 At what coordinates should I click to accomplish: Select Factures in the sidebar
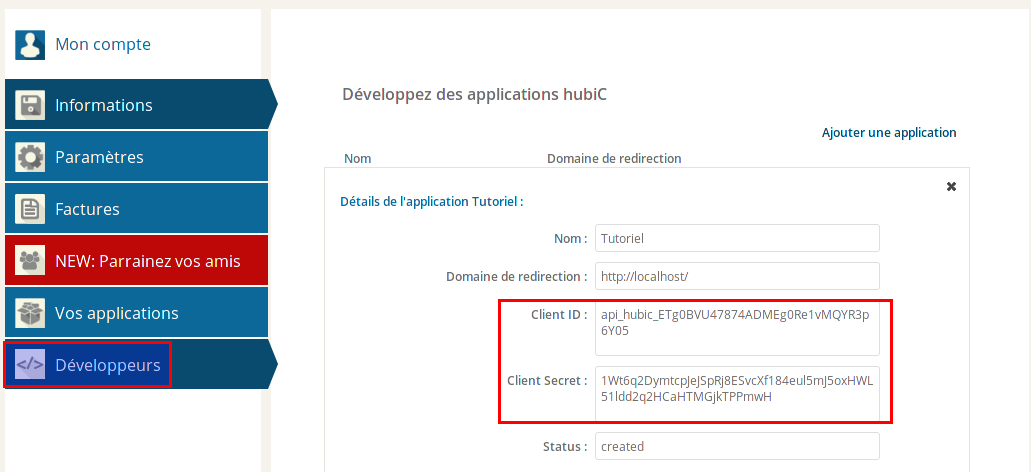[137, 208]
